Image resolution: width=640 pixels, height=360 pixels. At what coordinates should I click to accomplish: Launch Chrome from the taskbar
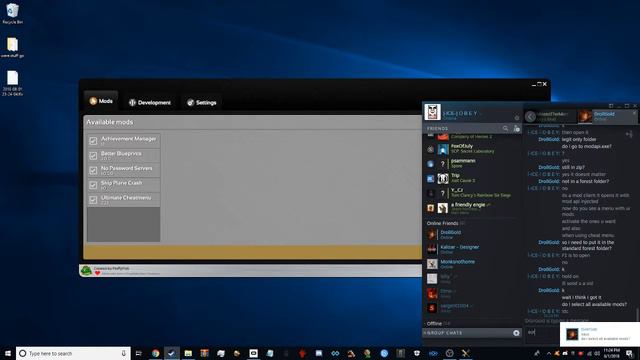tap(155, 353)
